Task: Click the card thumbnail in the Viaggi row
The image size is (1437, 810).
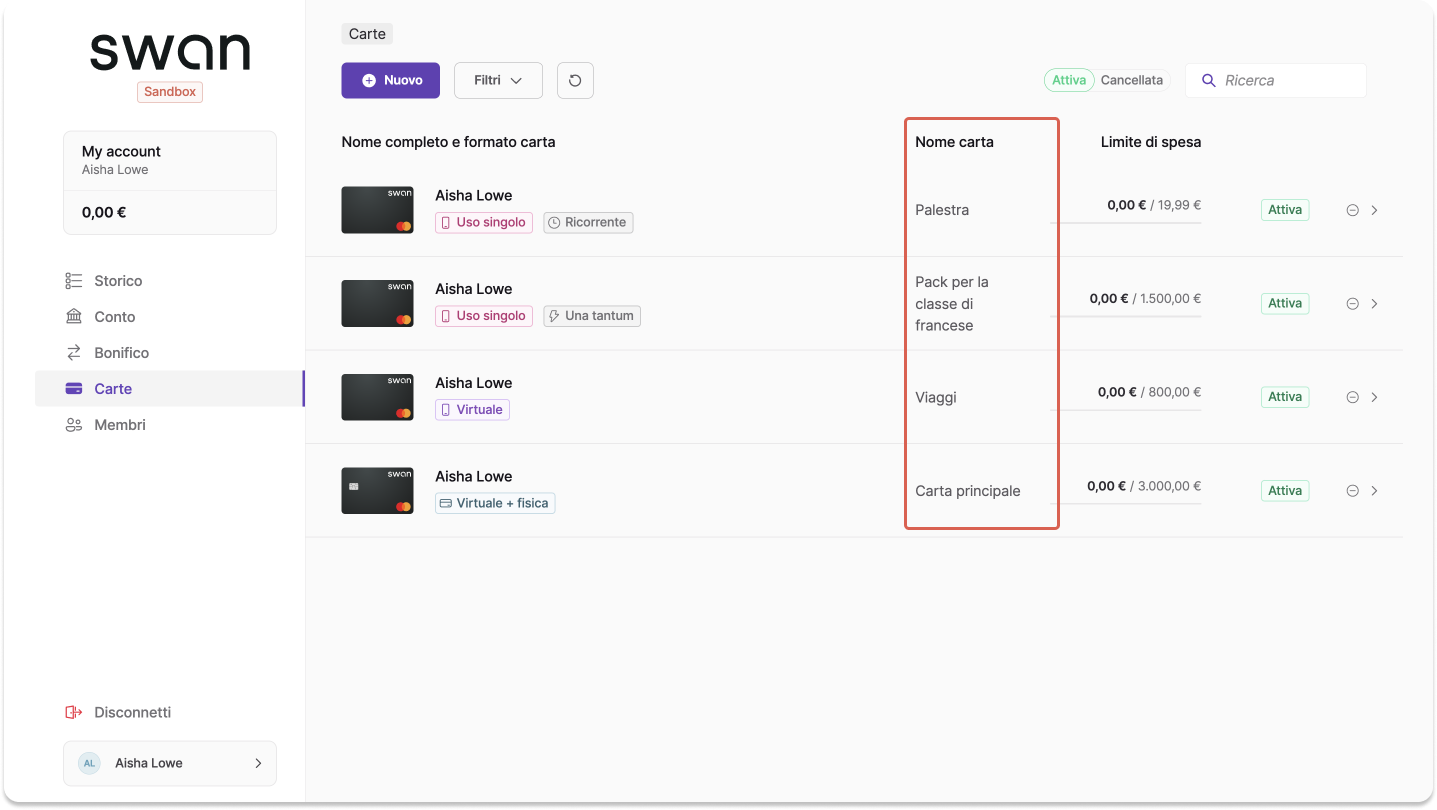Action: (x=377, y=397)
